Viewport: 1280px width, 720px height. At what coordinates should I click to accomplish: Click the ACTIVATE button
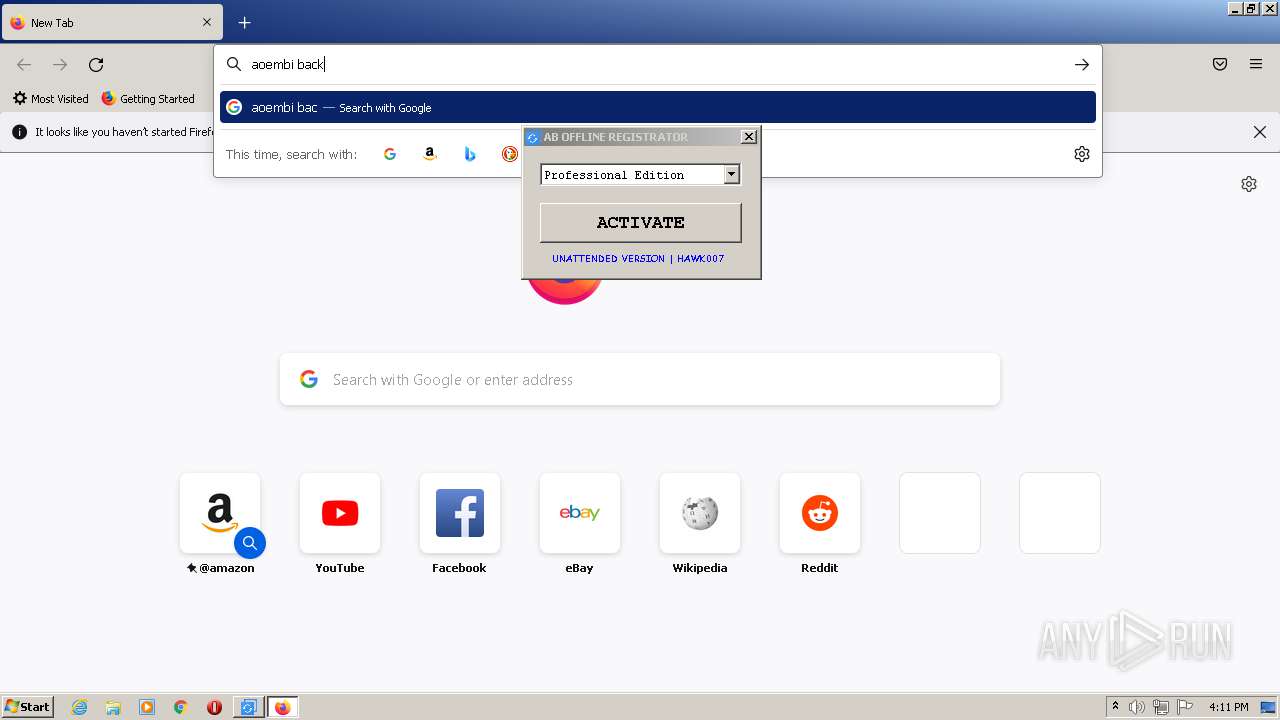641,222
